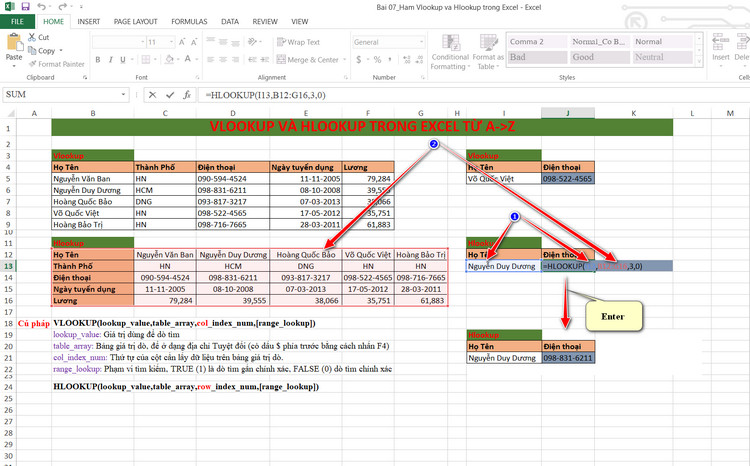750x466 pixels.
Task: Open the Number dialog launcher
Action: [x=422, y=77]
